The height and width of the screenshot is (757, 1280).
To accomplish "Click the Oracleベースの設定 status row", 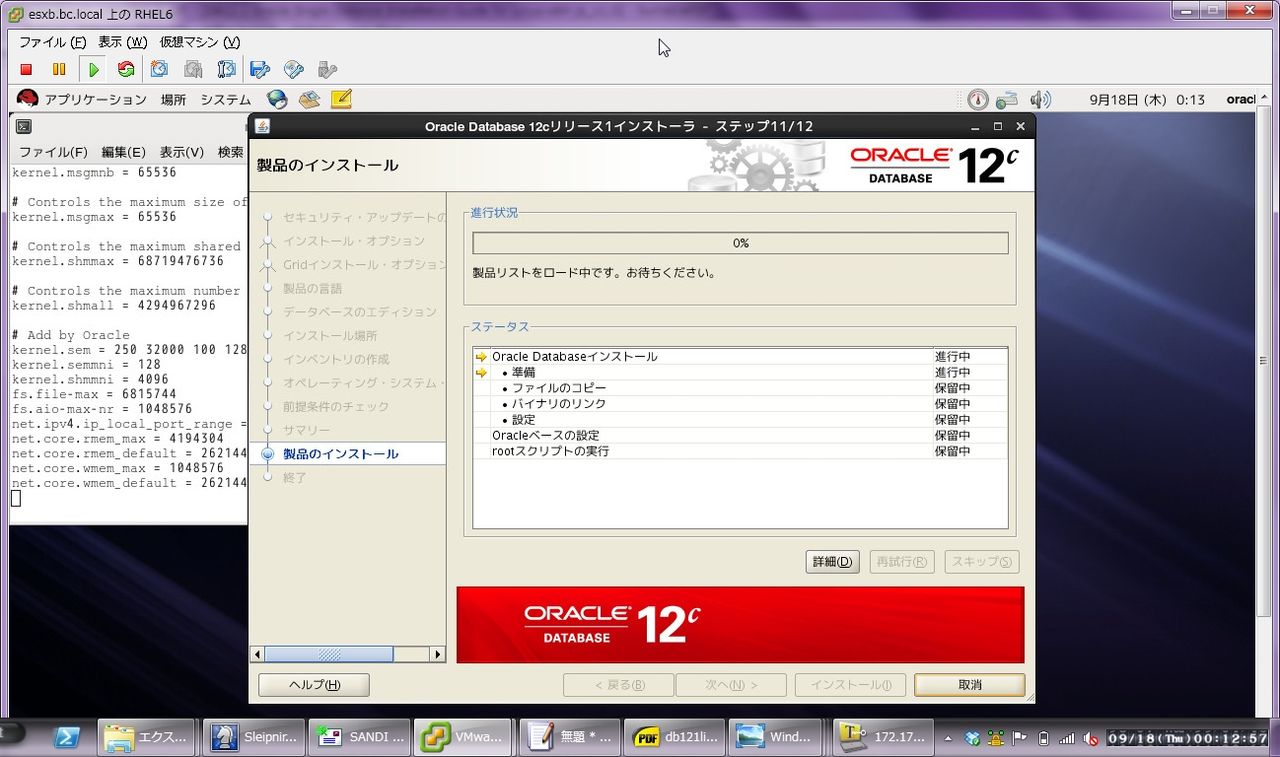I will 740,436.
